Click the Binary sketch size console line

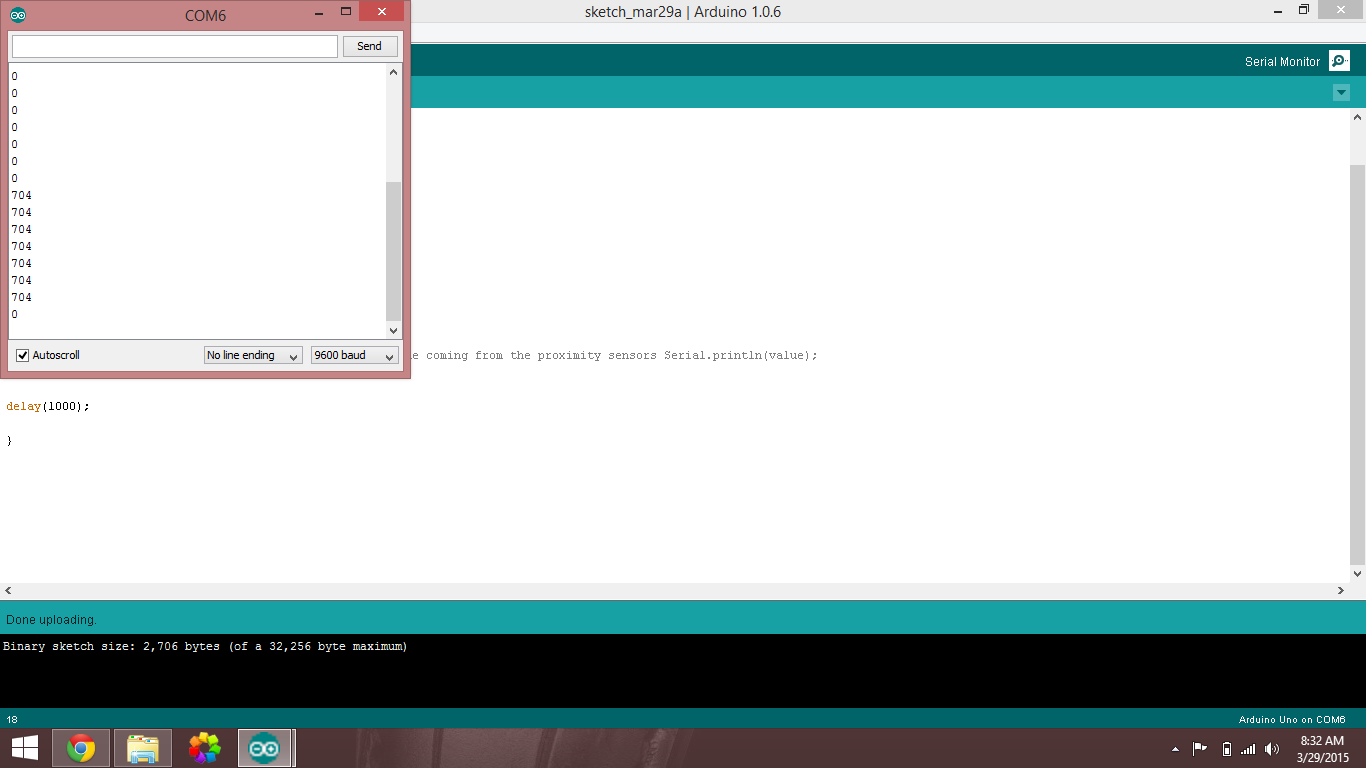click(205, 647)
